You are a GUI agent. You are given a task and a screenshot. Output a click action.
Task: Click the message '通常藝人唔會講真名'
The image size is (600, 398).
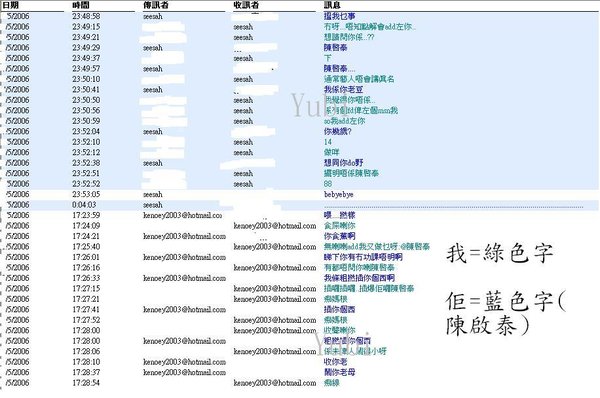click(x=359, y=79)
